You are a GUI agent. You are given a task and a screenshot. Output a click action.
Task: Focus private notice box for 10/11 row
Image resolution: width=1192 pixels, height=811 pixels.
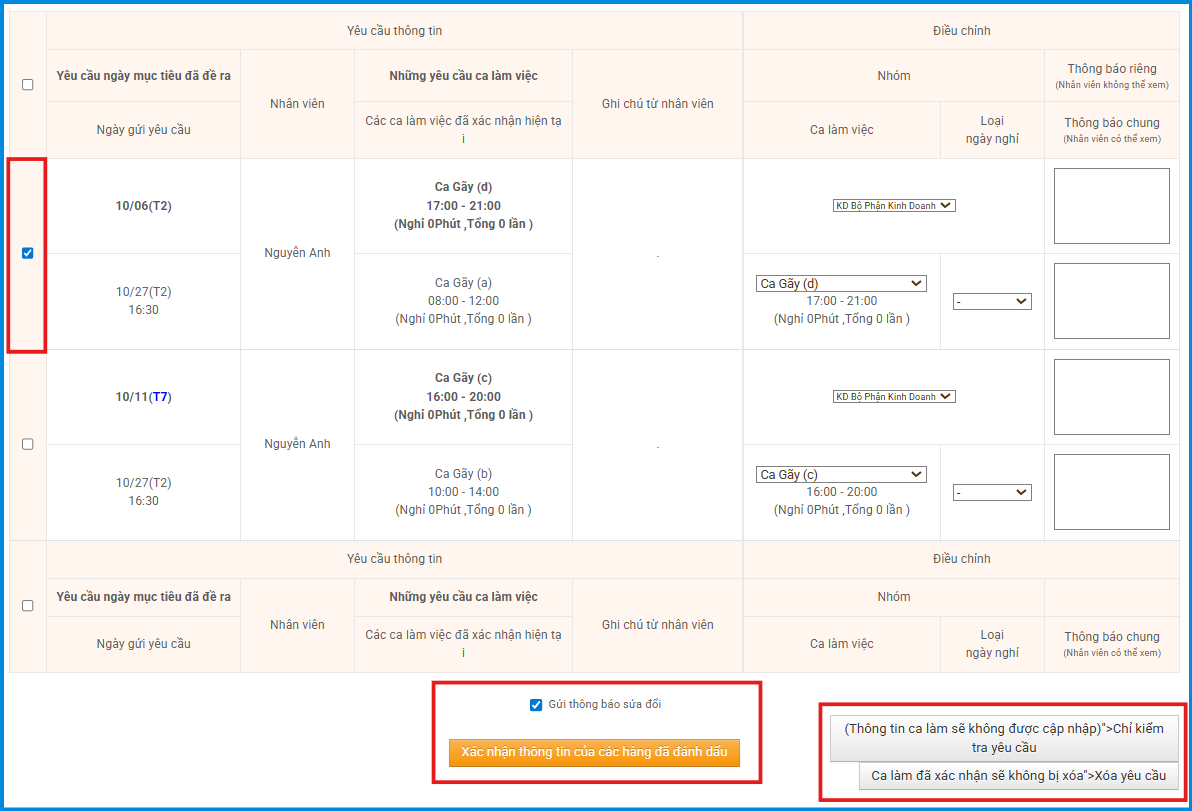tap(1111, 397)
